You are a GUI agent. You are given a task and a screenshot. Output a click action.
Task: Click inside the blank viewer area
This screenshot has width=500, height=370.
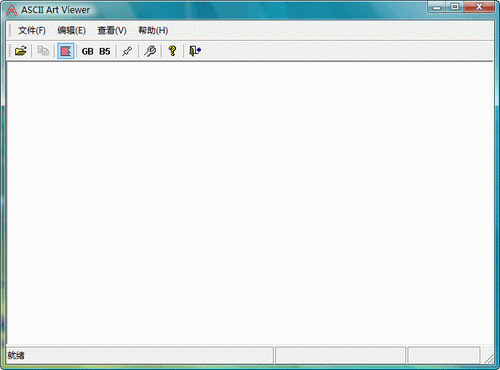pyautogui.click(x=250, y=203)
